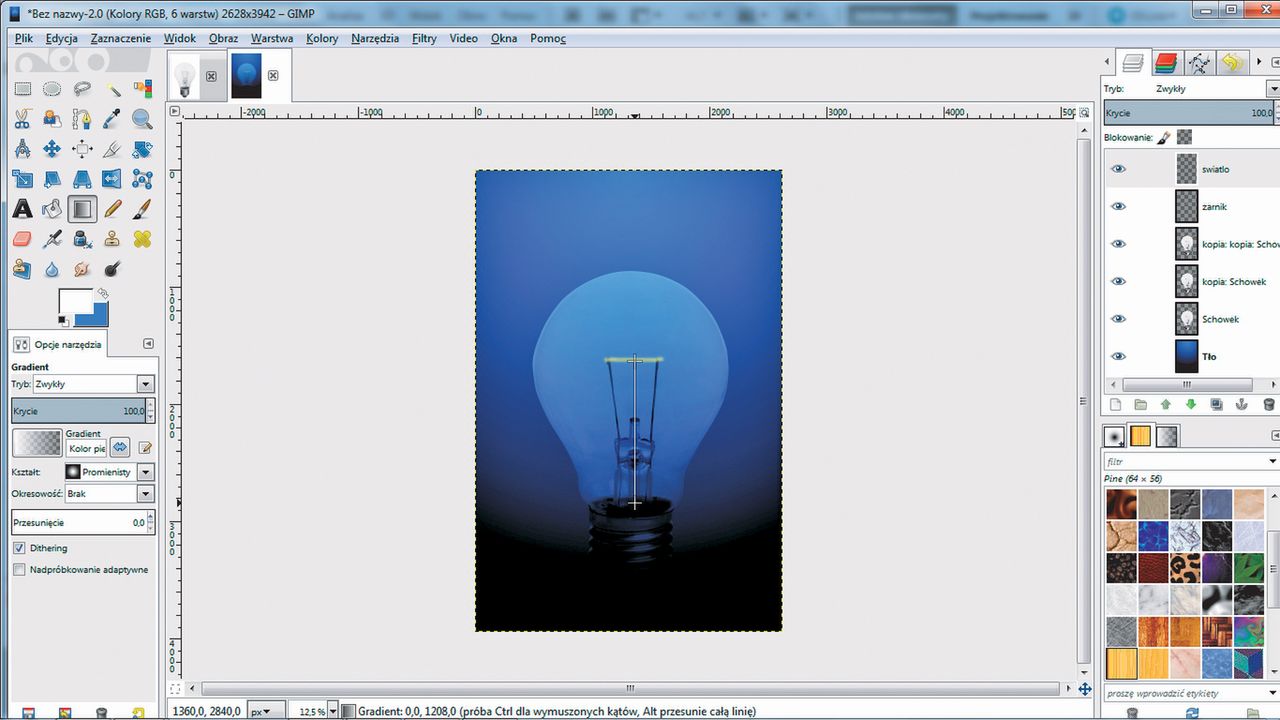
Task: Select the Clone stamp tool
Action: [112, 240]
